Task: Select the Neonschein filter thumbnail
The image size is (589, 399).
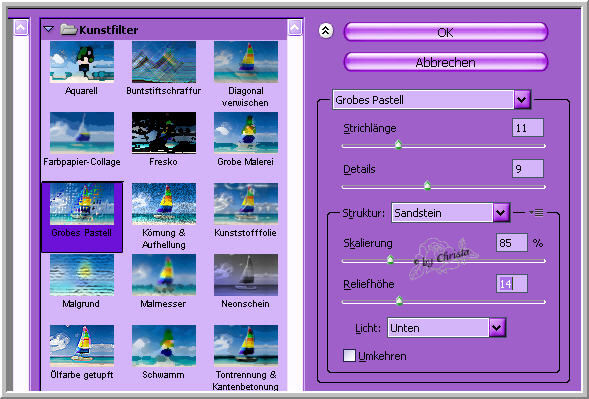Action: point(246,275)
